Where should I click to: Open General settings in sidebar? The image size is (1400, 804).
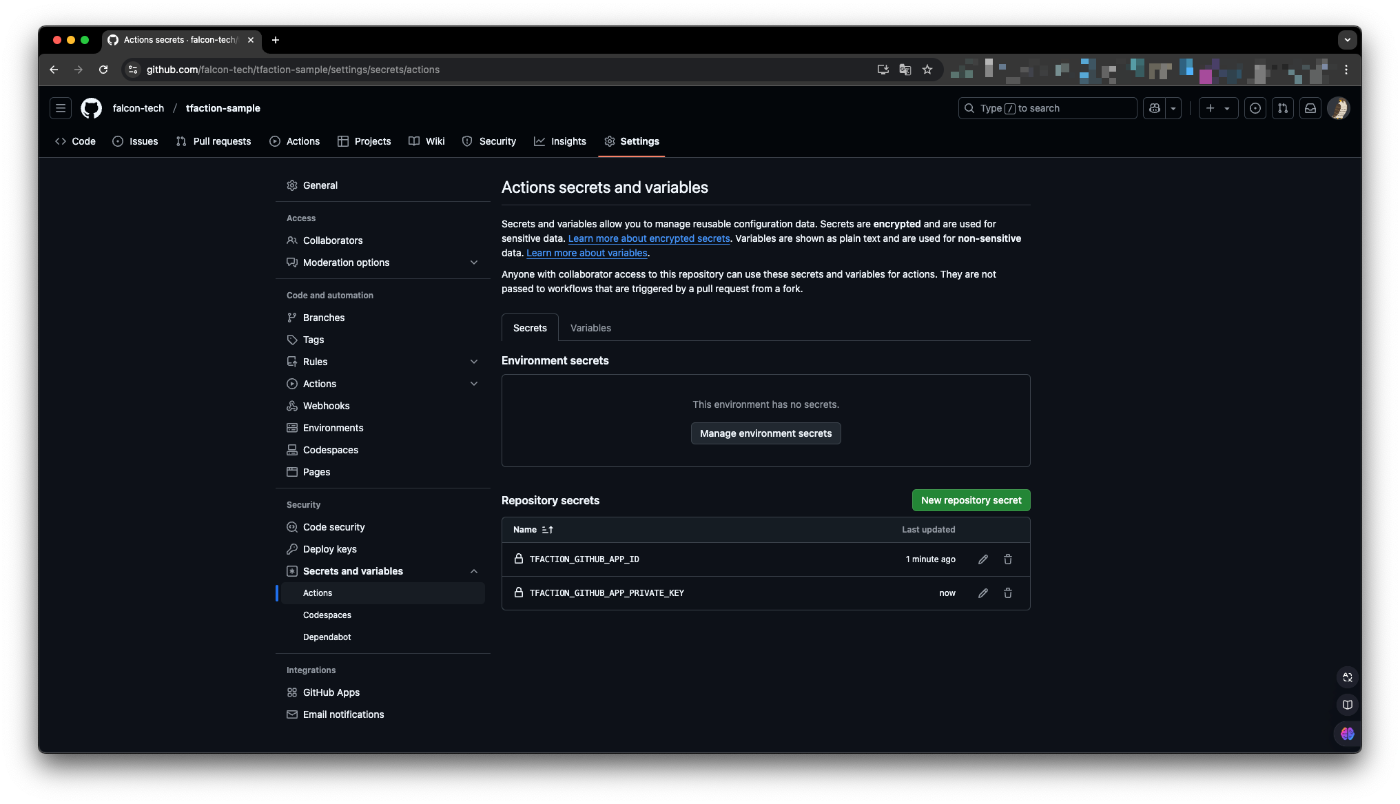[x=381, y=185]
